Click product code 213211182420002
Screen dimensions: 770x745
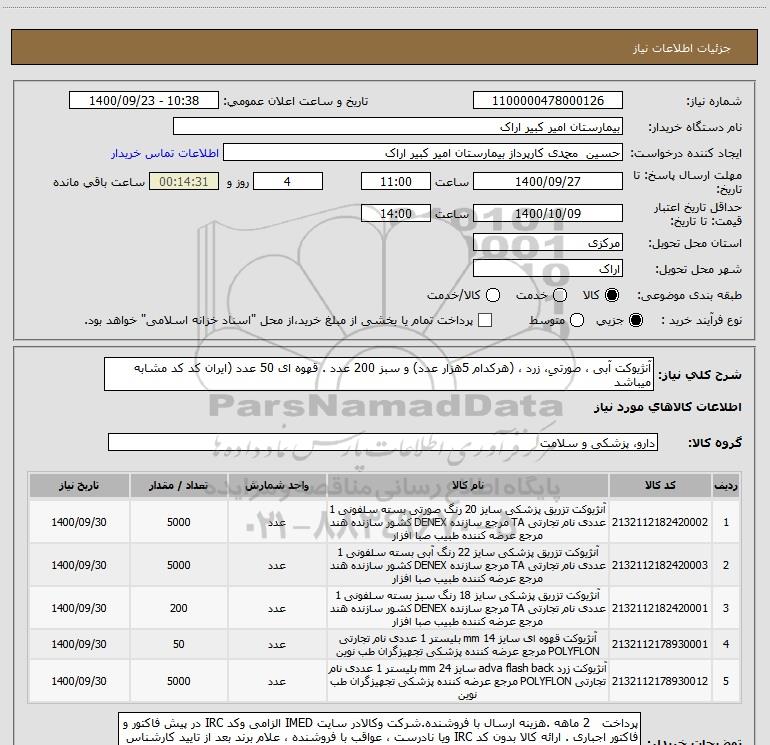660,522
